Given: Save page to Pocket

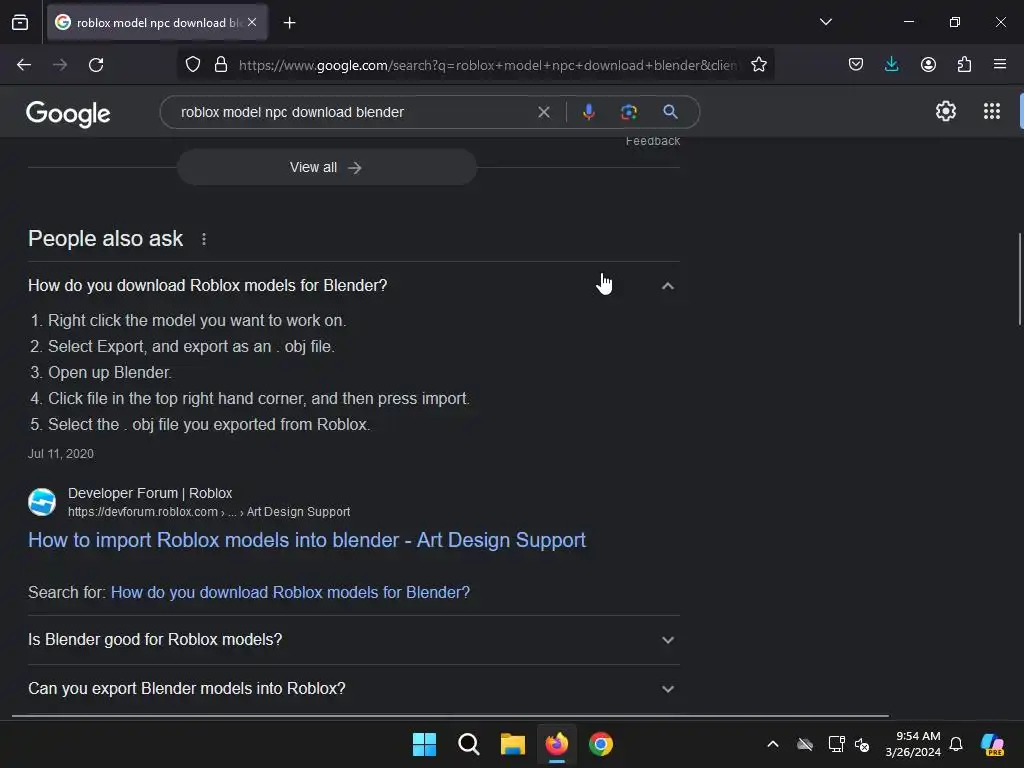Looking at the screenshot, I should pyautogui.click(x=856, y=65).
